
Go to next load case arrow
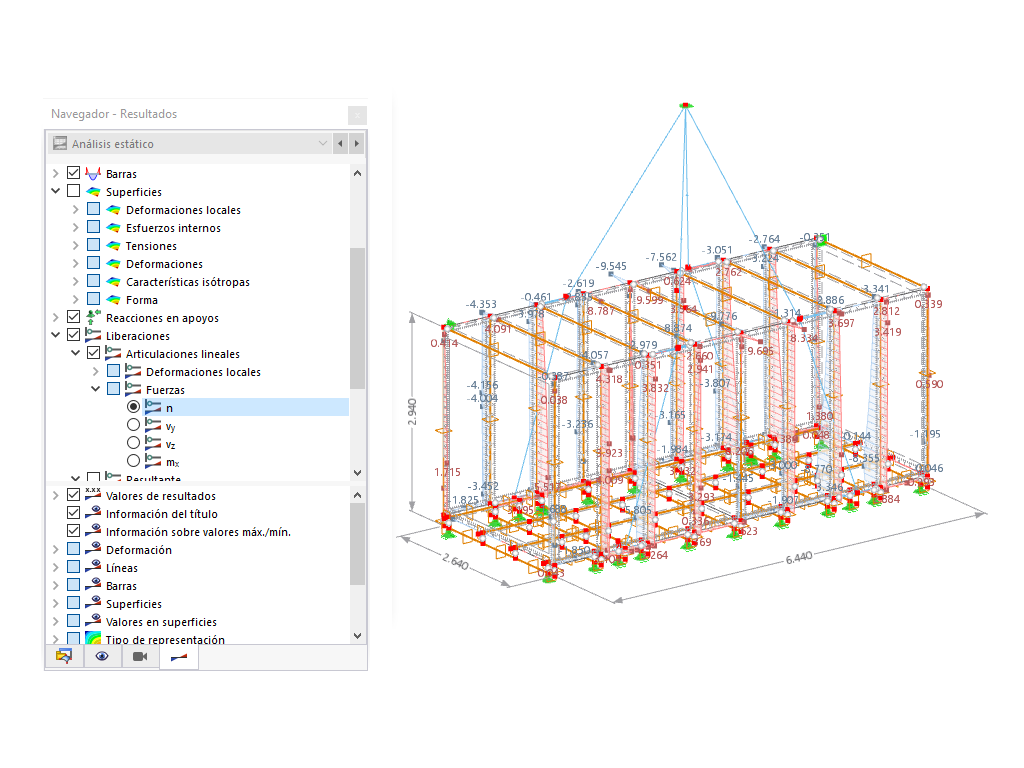click(x=357, y=143)
